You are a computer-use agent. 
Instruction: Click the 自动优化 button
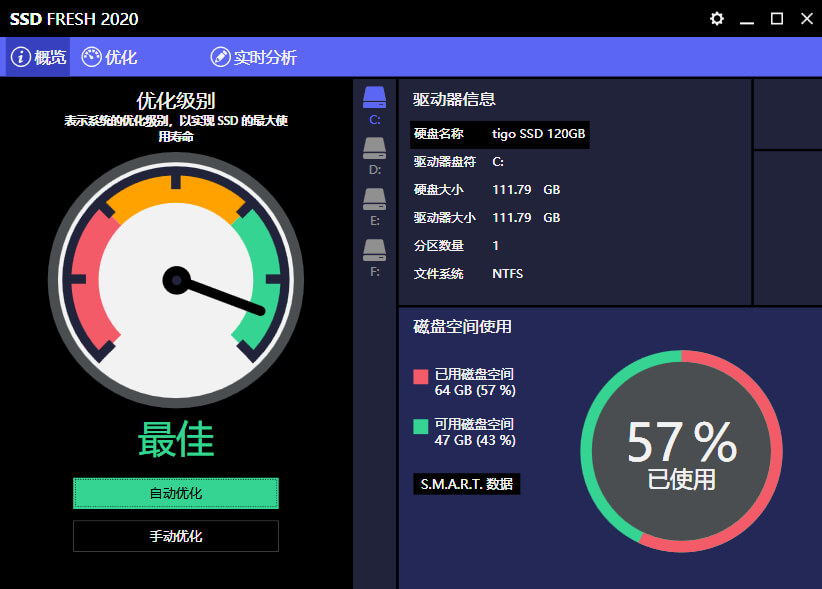[175, 494]
